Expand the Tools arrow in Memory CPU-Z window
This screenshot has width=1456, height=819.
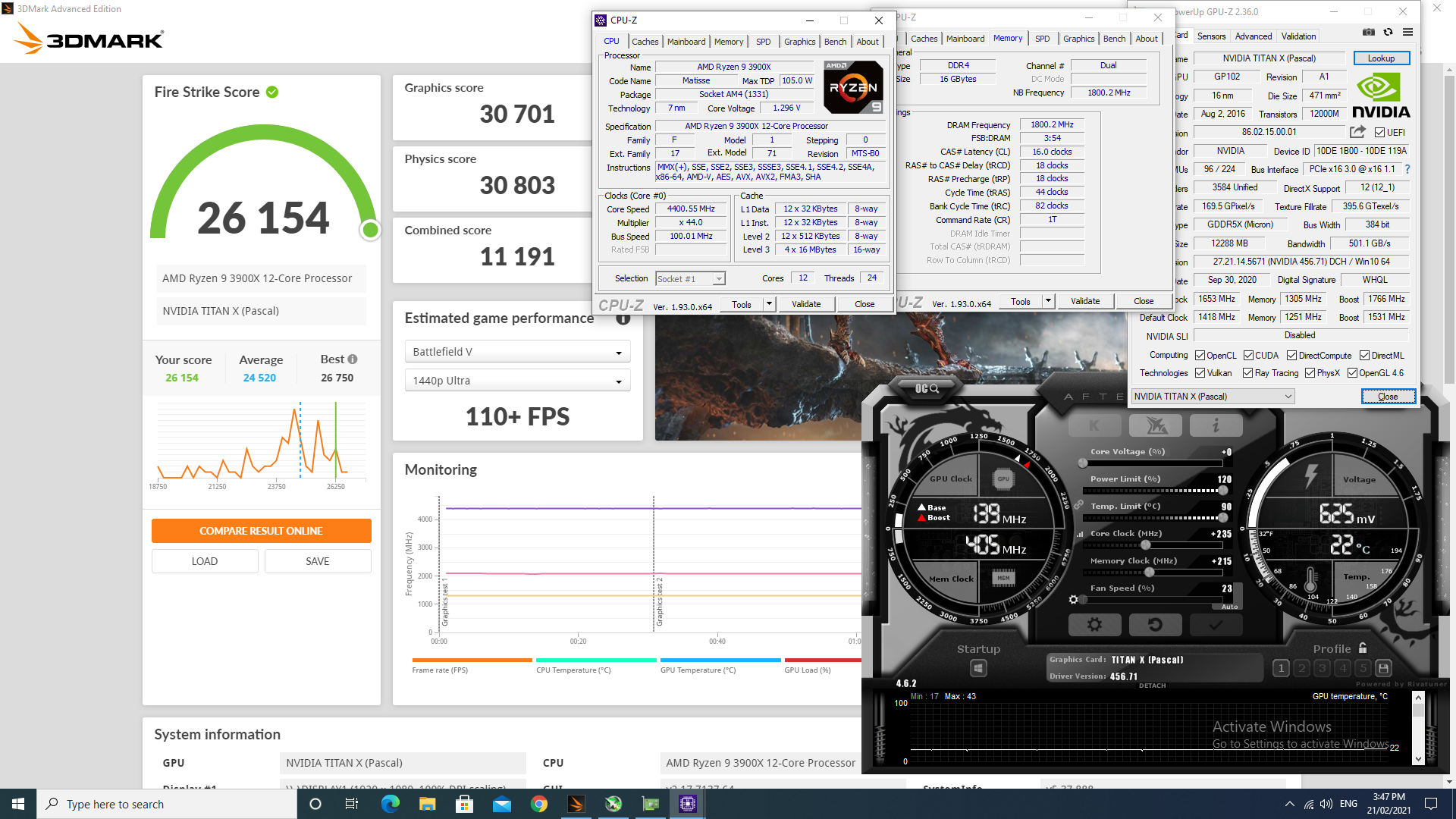click(1048, 301)
